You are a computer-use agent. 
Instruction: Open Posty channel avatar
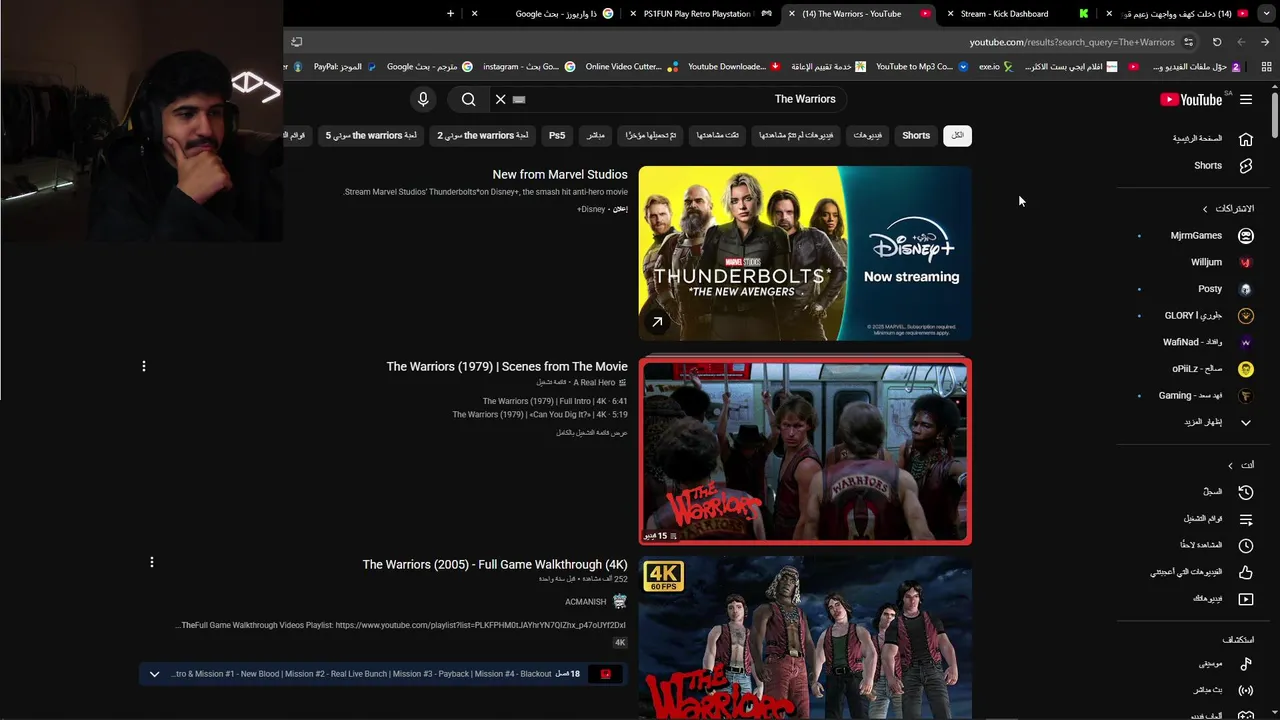coord(1246,289)
